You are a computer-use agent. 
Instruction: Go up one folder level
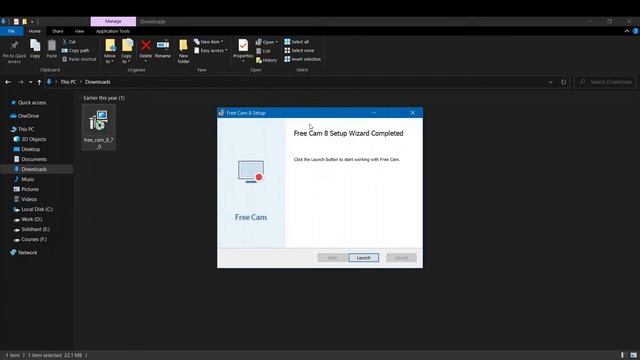(x=39, y=82)
